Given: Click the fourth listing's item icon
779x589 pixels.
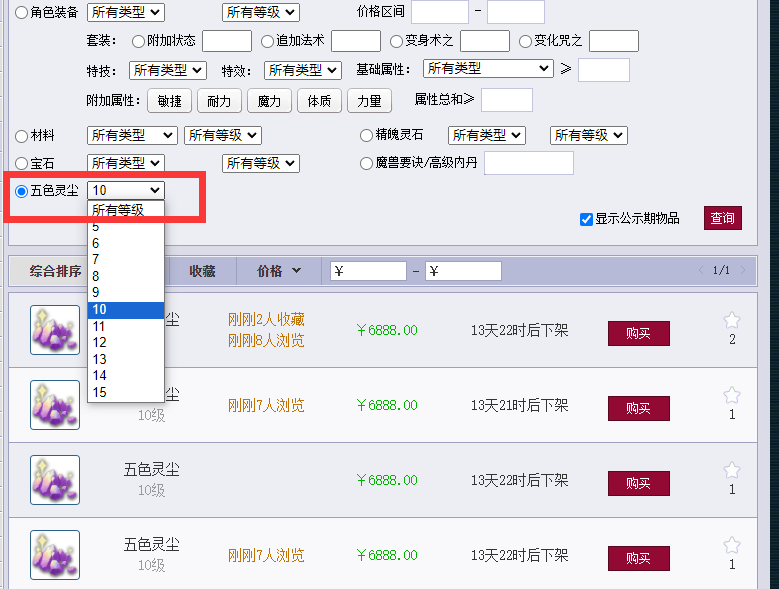Looking at the screenshot, I should tap(55, 555).
